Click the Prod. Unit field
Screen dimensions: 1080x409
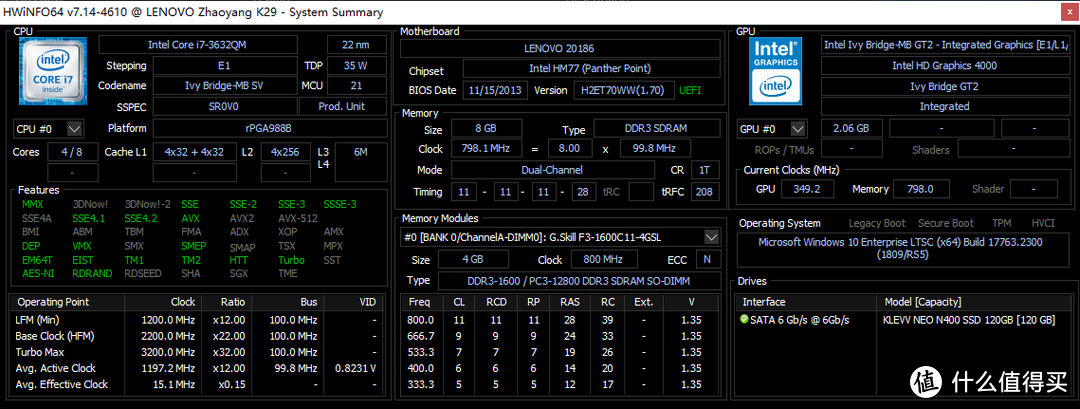coord(342,107)
